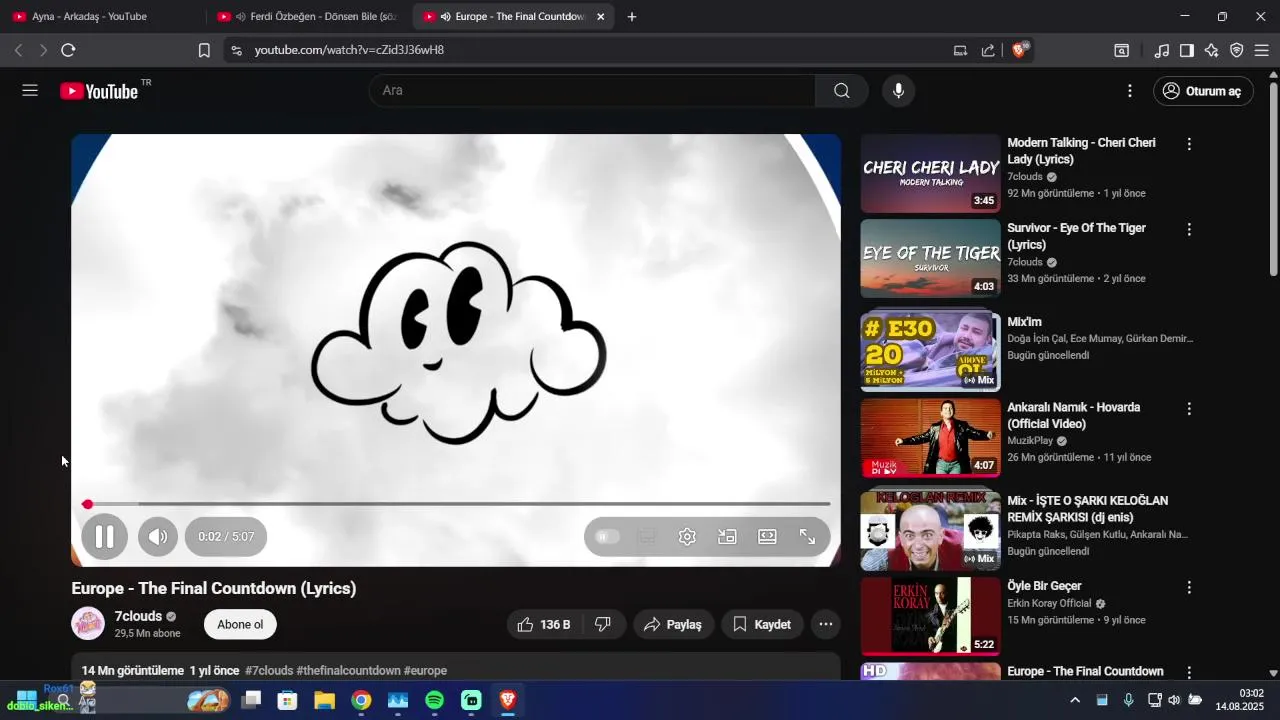Open options menu for Cheri Cheri Lady video
Screen dimensions: 1280x720
(x=1189, y=144)
